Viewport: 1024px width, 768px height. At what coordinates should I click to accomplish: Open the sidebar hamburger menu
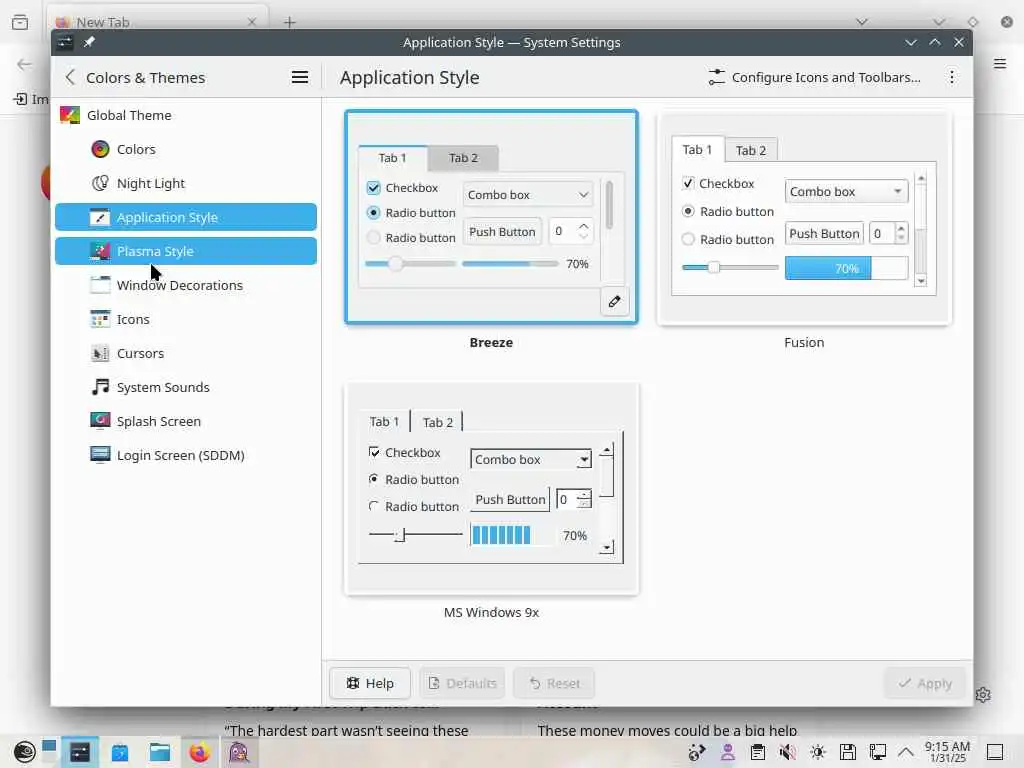(x=300, y=77)
